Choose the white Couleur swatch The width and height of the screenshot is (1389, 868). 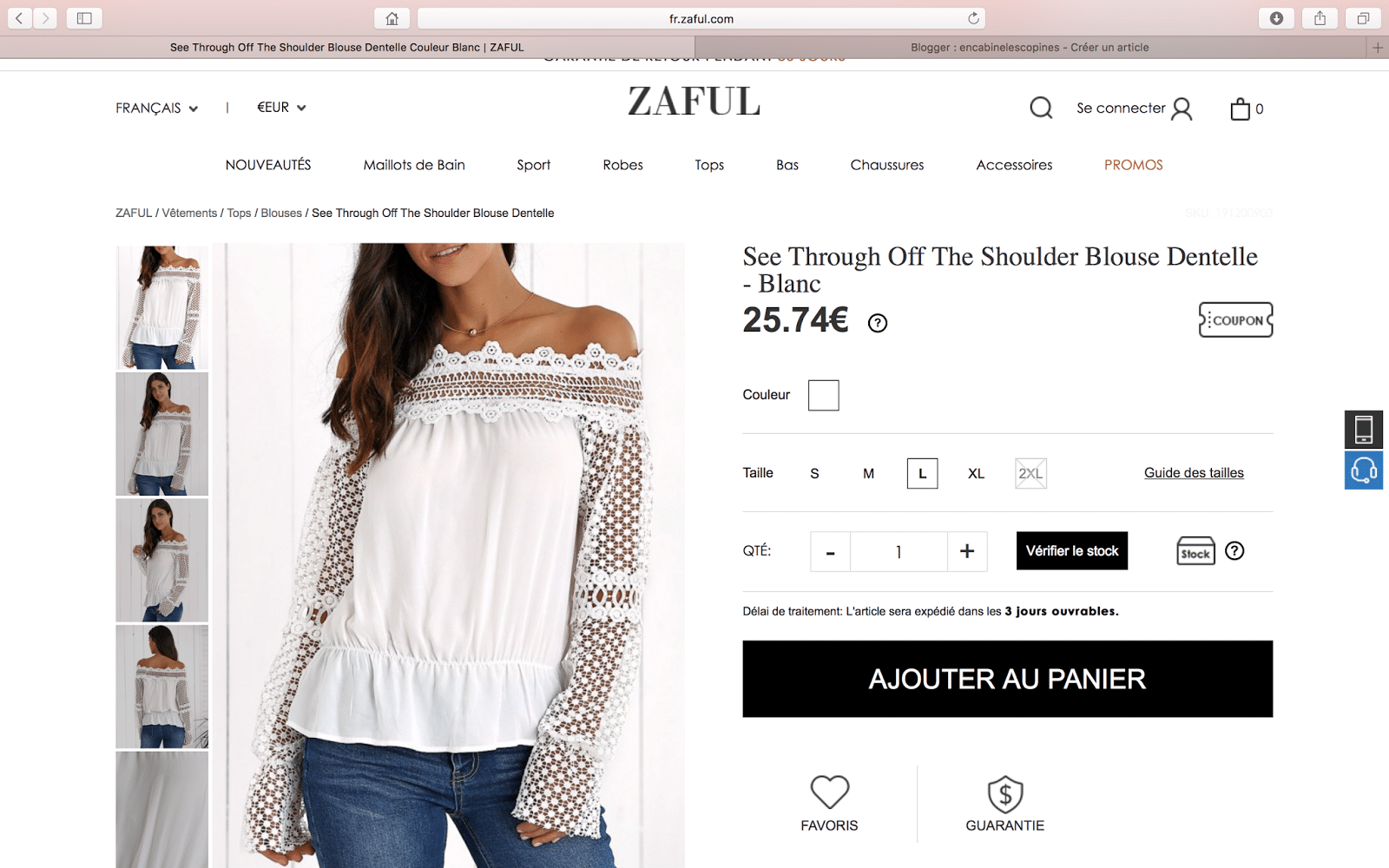(x=824, y=395)
